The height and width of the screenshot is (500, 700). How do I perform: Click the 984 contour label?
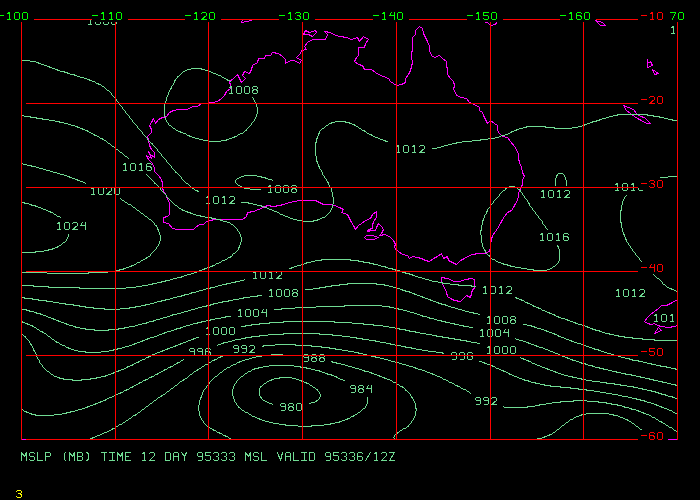pyautogui.click(x=361, y=389)
